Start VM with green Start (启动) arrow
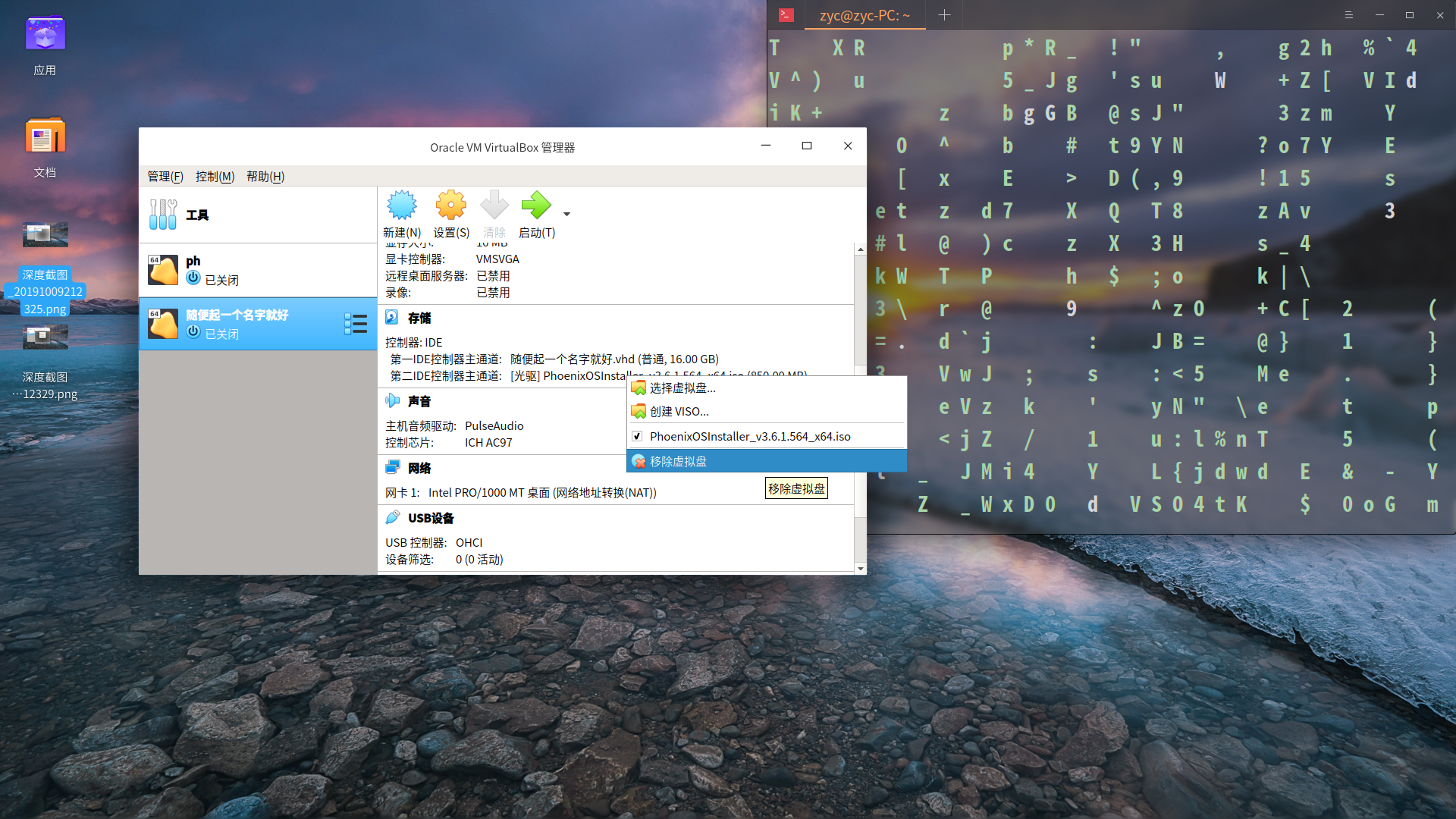The width and height of the screenshot is (1456, 819). (x=536, y=206)
